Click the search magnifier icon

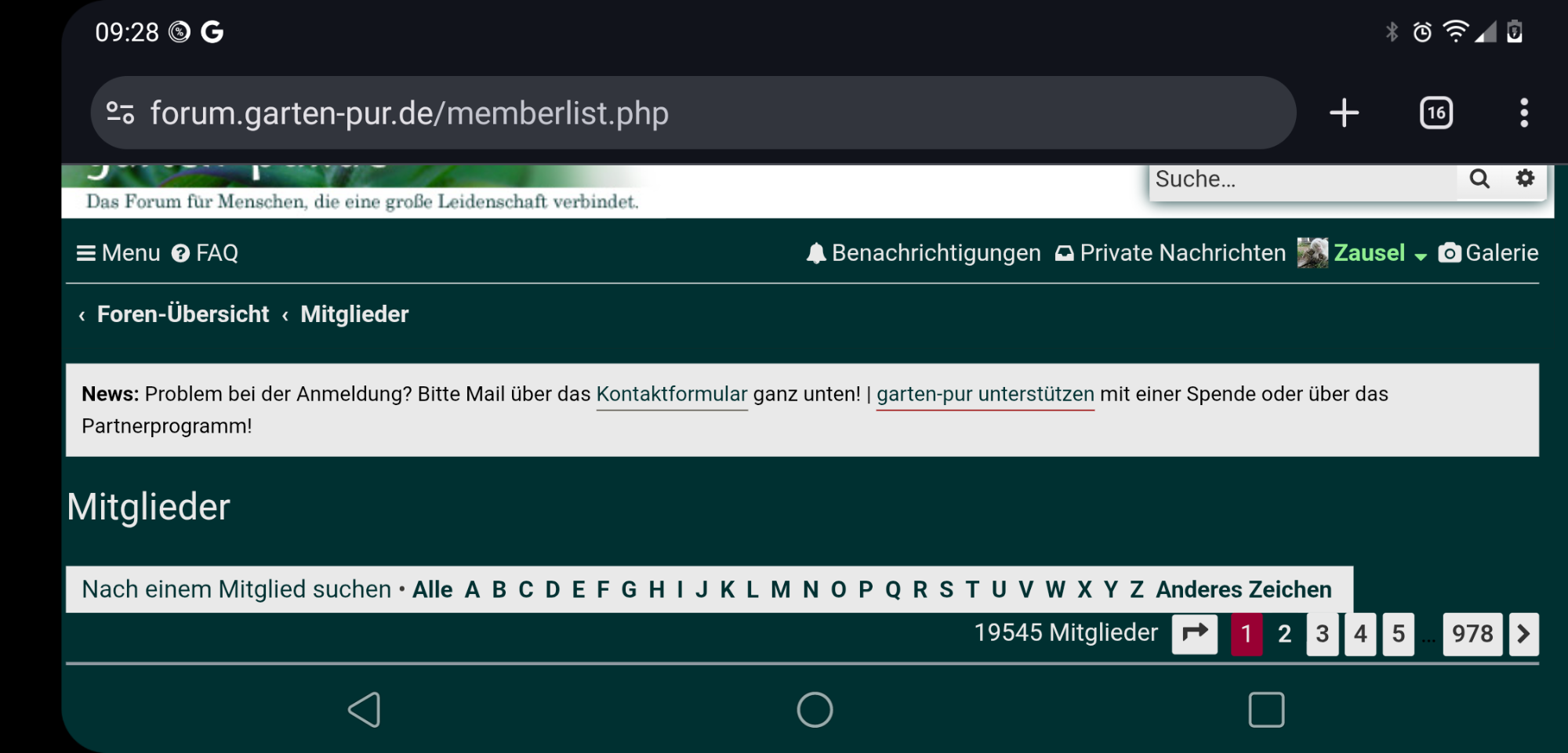click(1479, 179)
